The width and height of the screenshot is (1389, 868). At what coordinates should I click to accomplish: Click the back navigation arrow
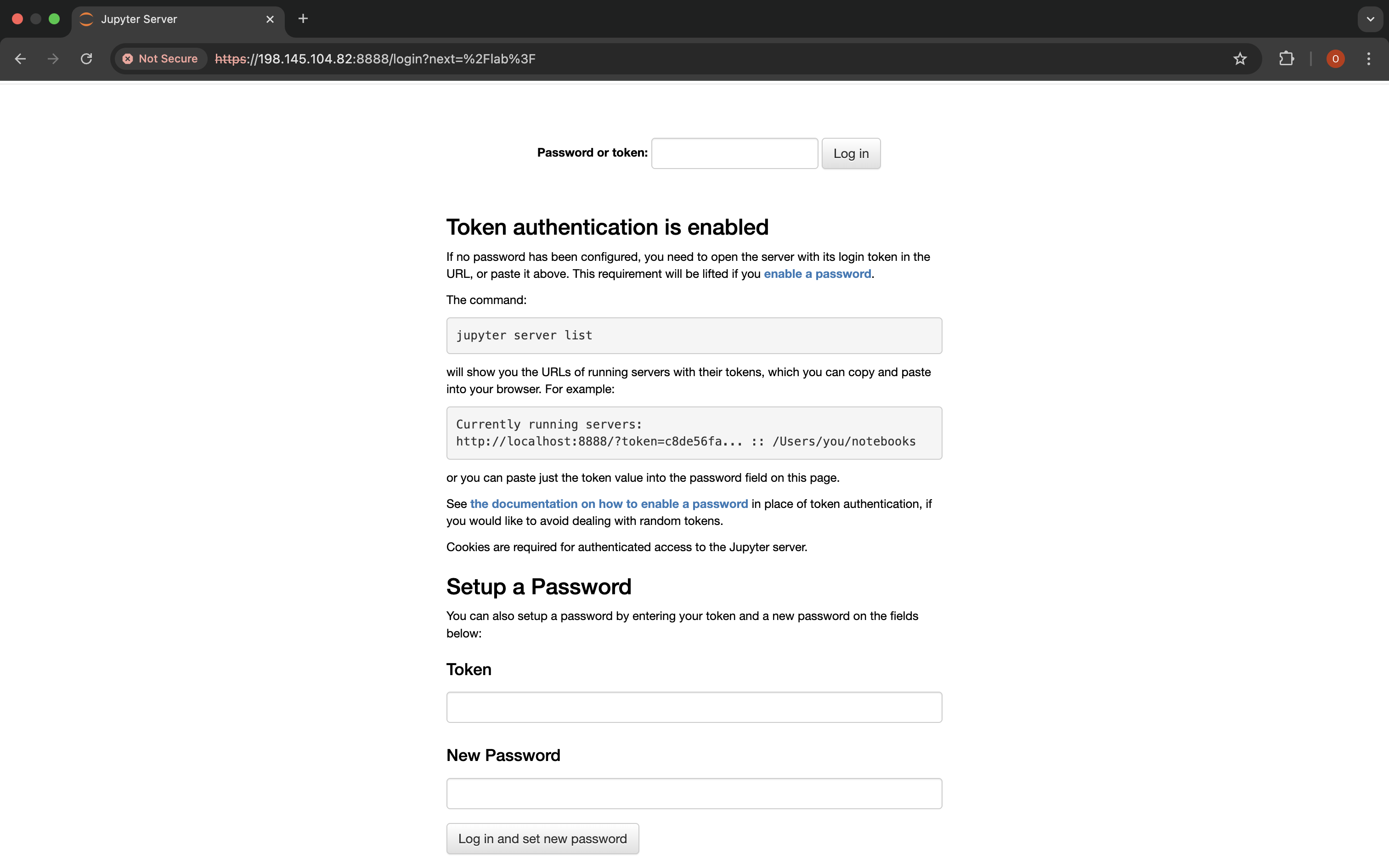click(x=21, y=59)
